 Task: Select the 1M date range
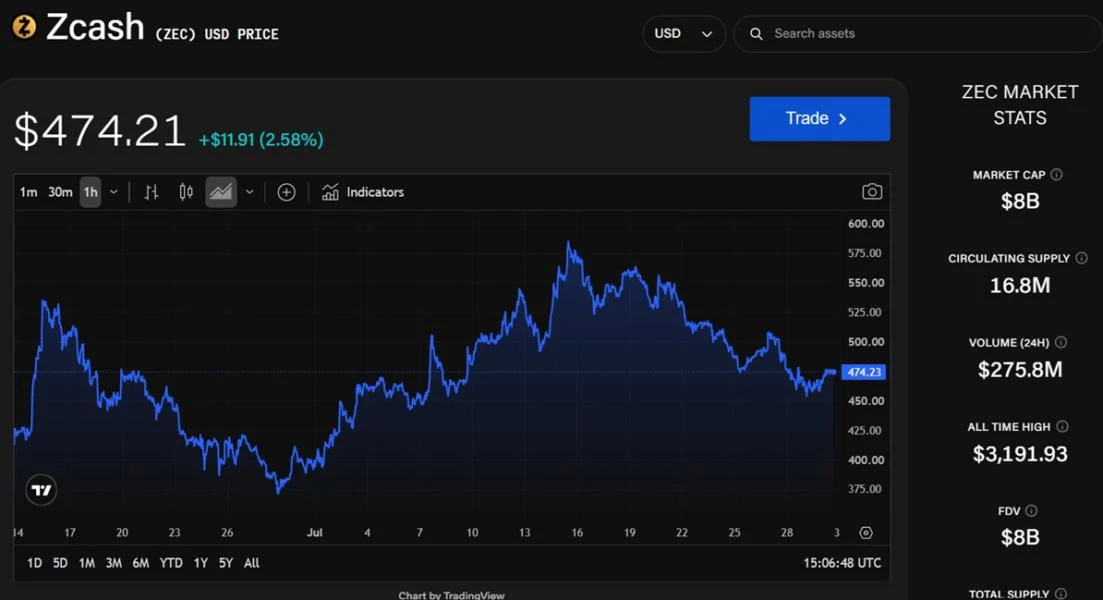(x=87, y=563)
